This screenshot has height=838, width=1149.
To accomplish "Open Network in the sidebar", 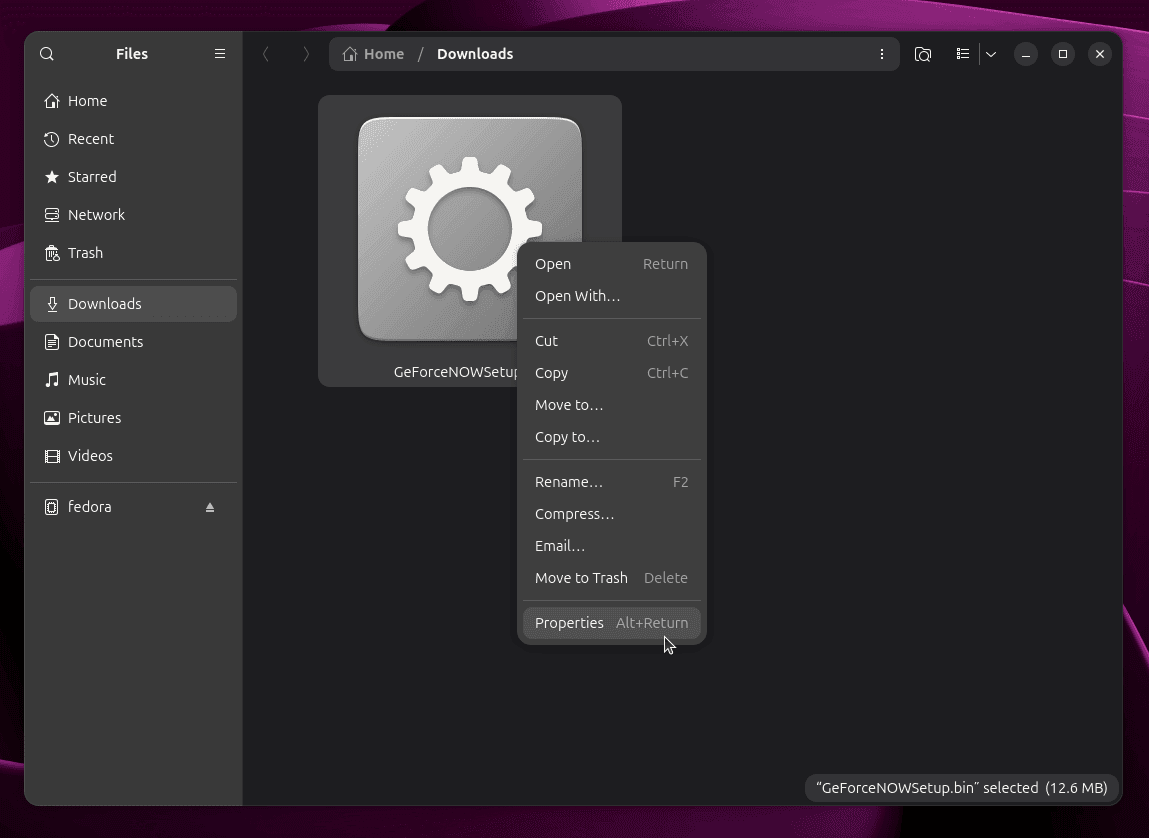I will click(133, 215).
